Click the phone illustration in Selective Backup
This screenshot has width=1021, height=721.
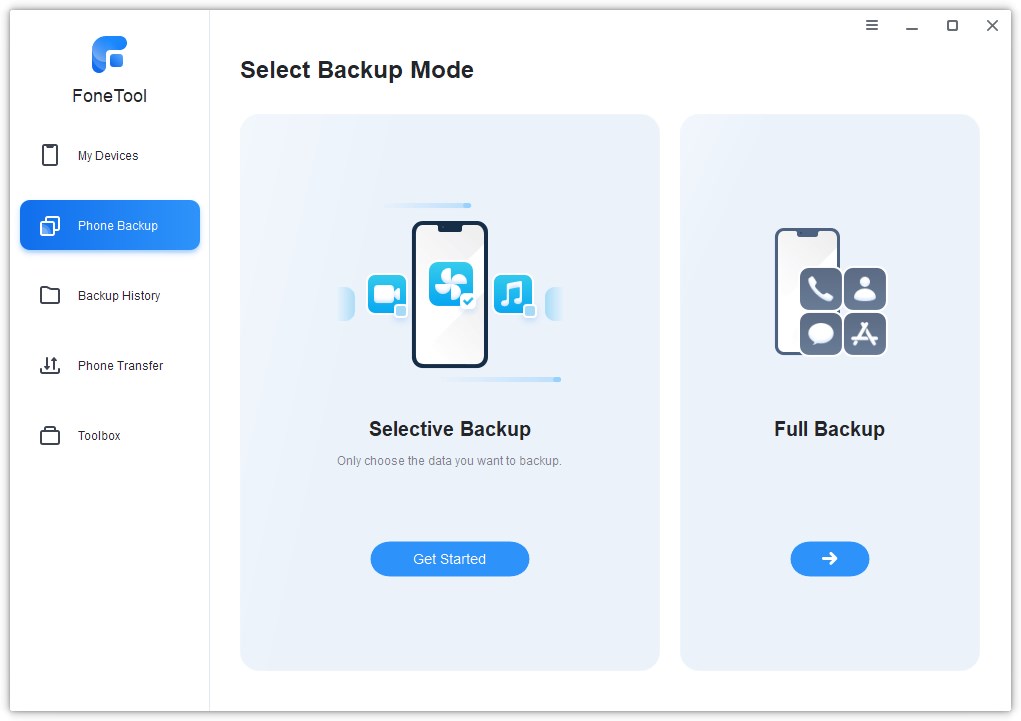click(x=450, y=294)
